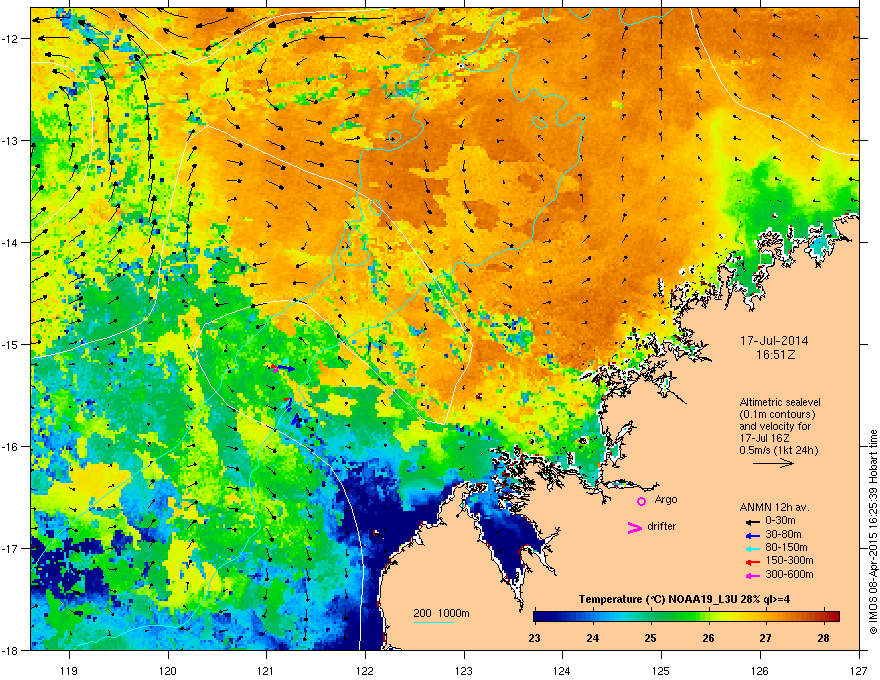
Task: Click the magenta drifter arrowhead symbol in legend
Action: (x=634, y=527)
